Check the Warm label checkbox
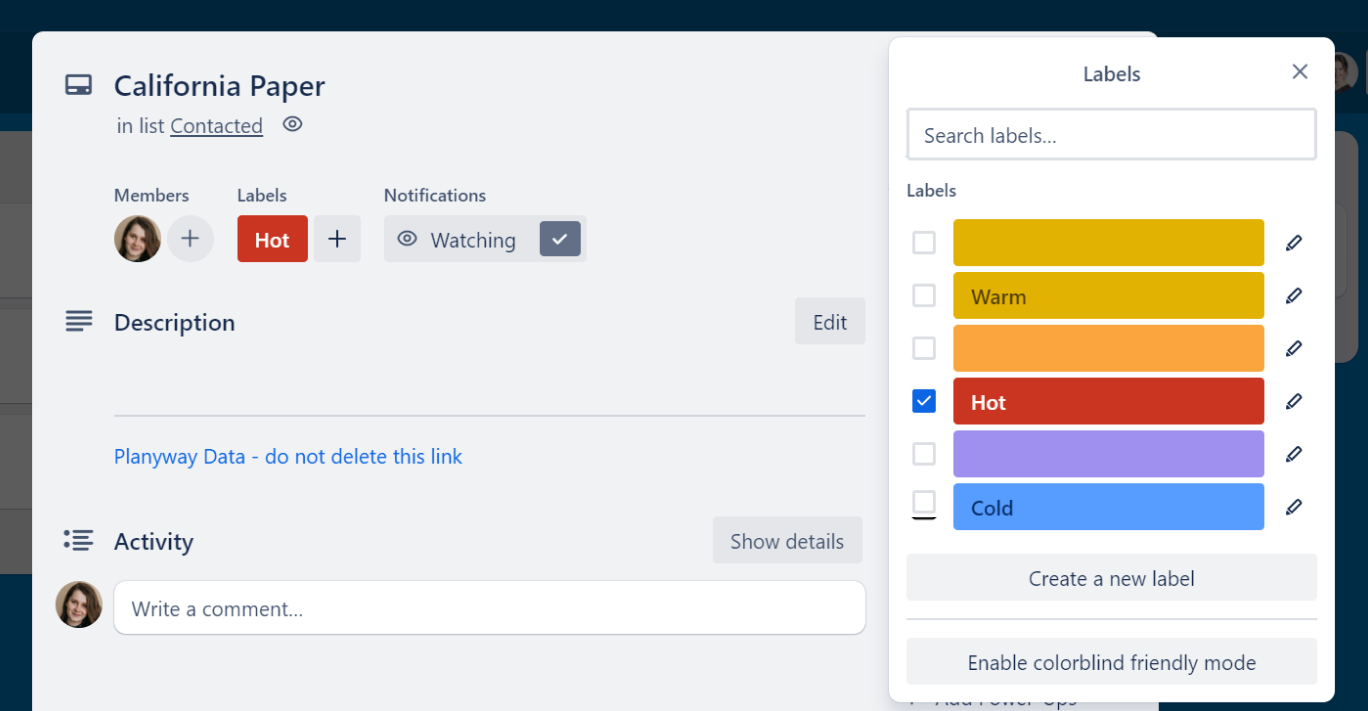Screen dimensions: 1368x711 point(924,296)
